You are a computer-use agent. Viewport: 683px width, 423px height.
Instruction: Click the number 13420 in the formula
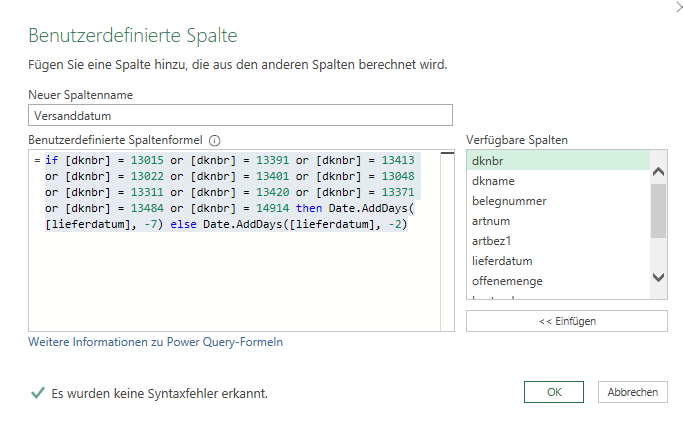coord(273,192)
